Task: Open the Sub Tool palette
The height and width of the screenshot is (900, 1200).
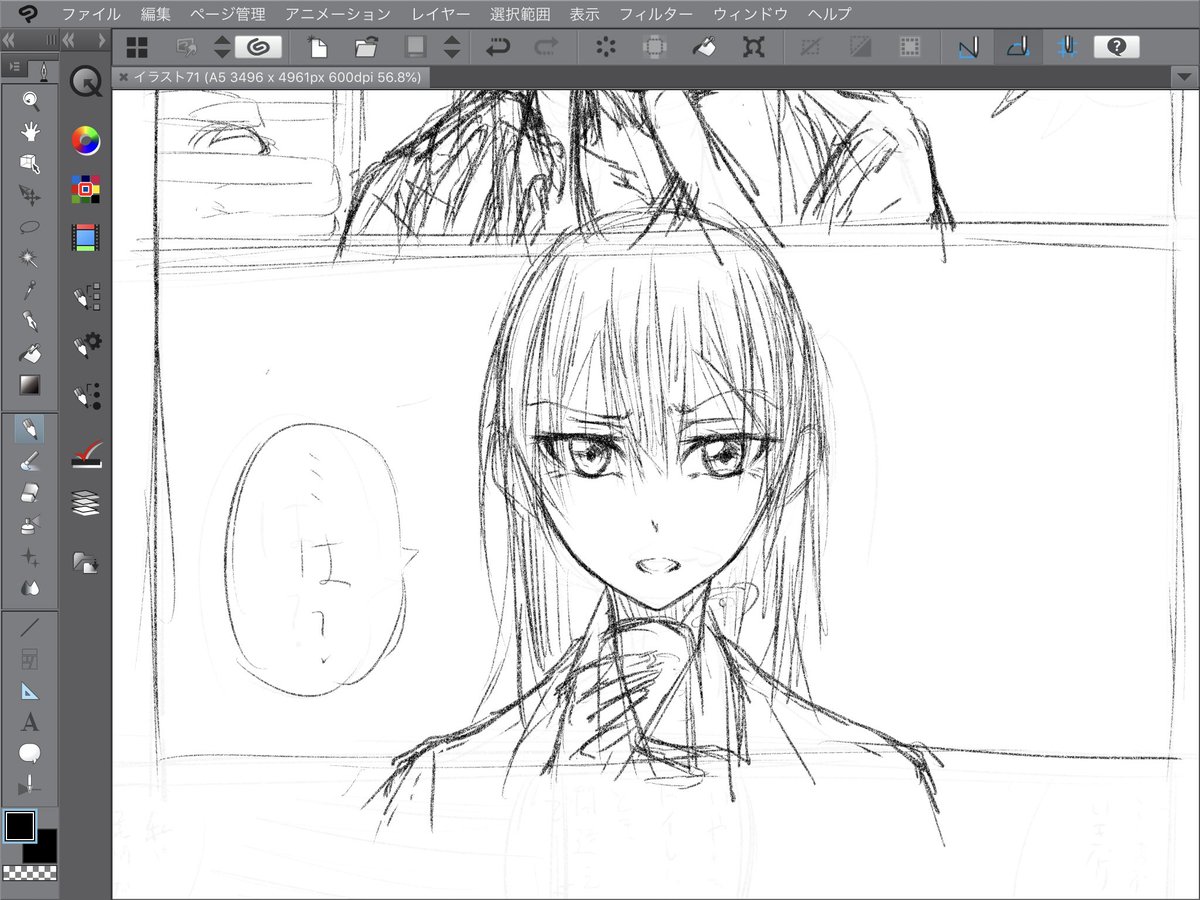Action: (x=86, y=297)
